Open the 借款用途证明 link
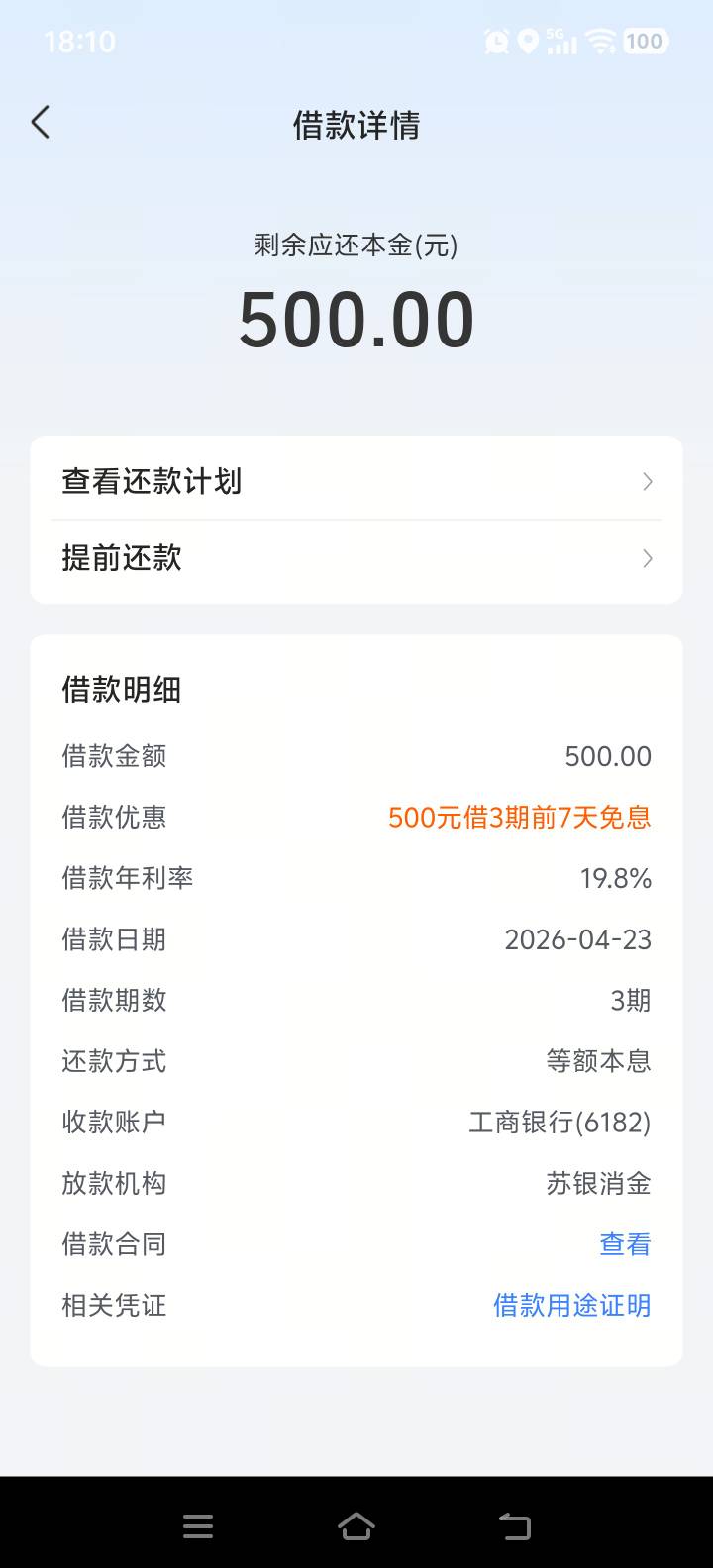 point(571,1306)
